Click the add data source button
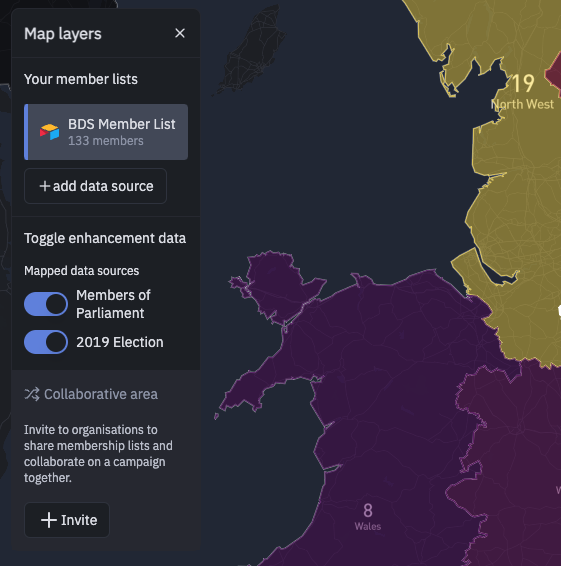 pos(95,186)
